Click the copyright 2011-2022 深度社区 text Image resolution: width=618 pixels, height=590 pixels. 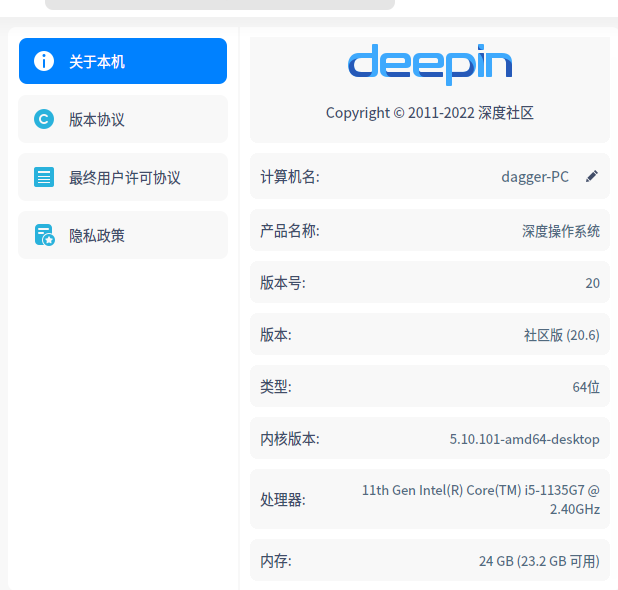click(x=430, y=113)
